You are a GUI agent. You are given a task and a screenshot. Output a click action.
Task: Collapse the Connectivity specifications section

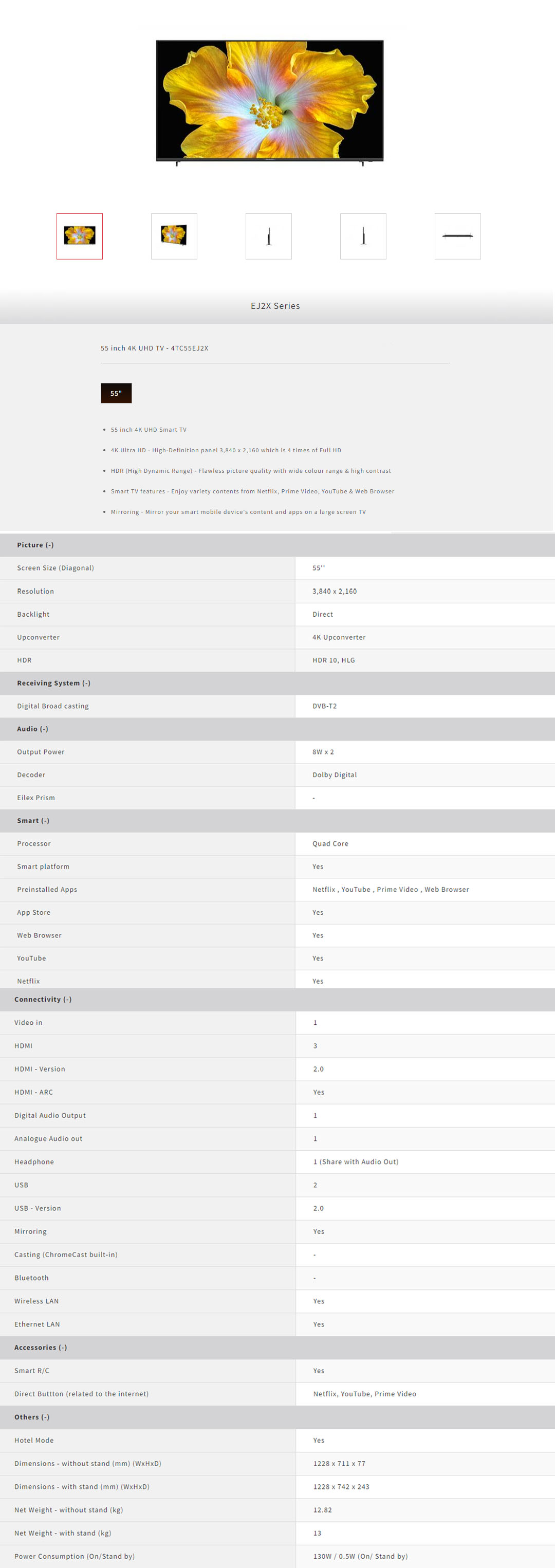pos(43,999)
